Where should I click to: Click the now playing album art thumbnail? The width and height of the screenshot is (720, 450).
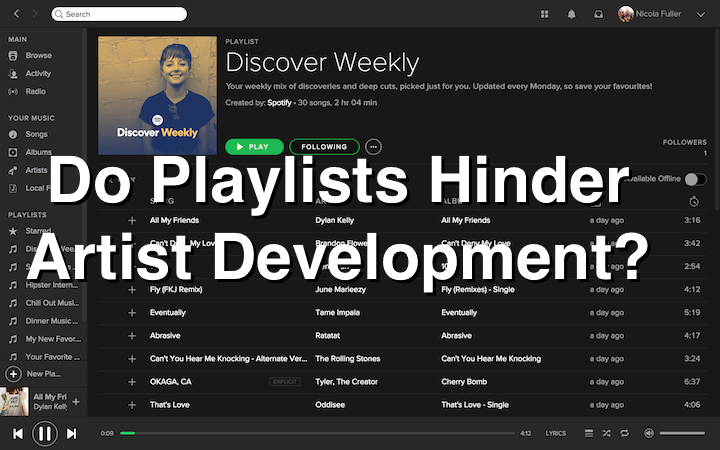14,401
